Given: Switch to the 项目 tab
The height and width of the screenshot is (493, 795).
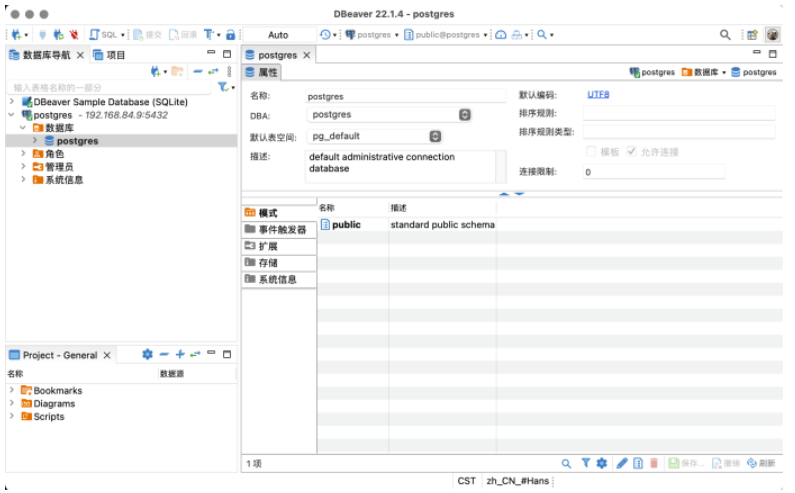Looking at the screenshot, I should click(x=109, y=55).
